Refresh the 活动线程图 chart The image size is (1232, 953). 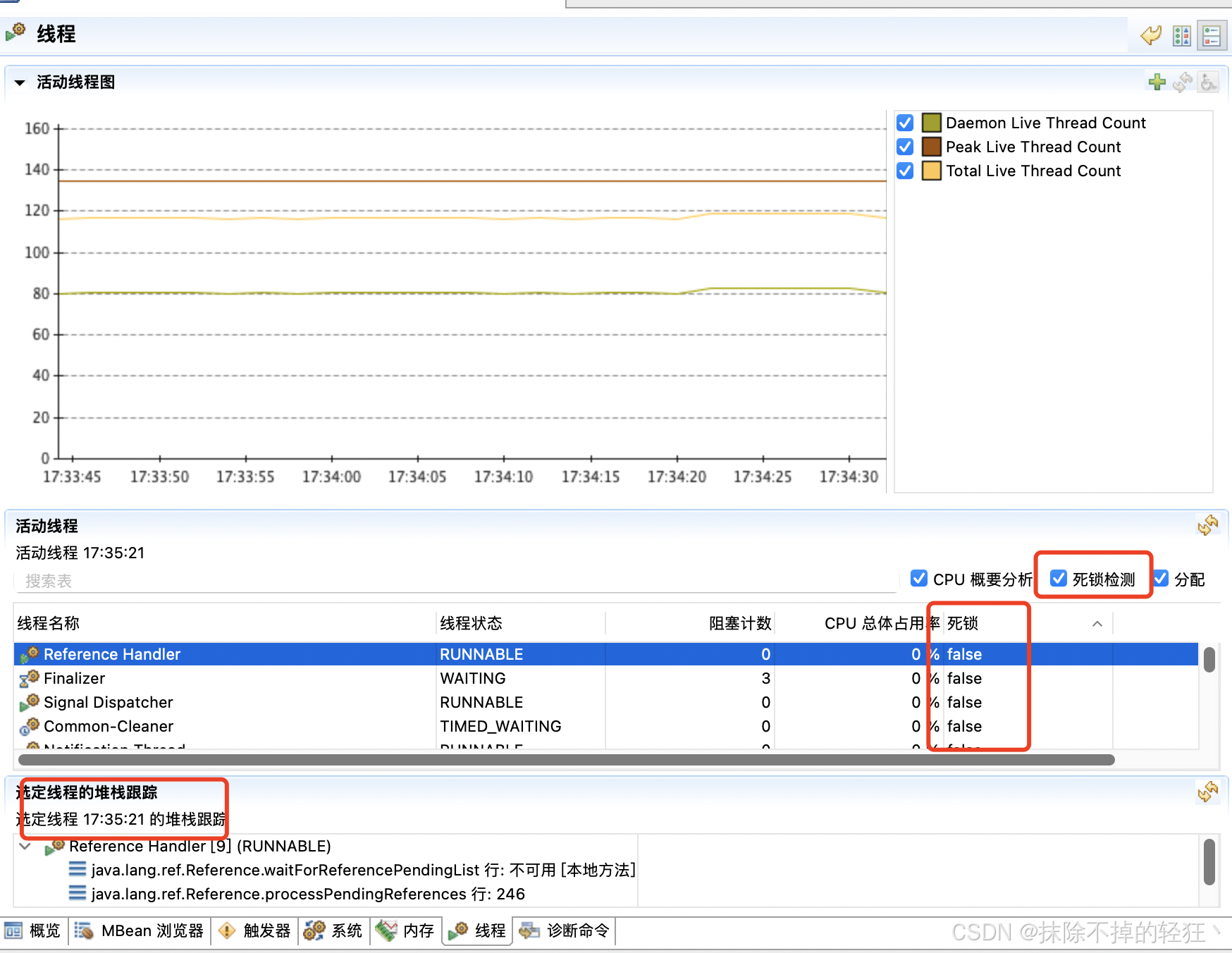(x=1183, y=82)
